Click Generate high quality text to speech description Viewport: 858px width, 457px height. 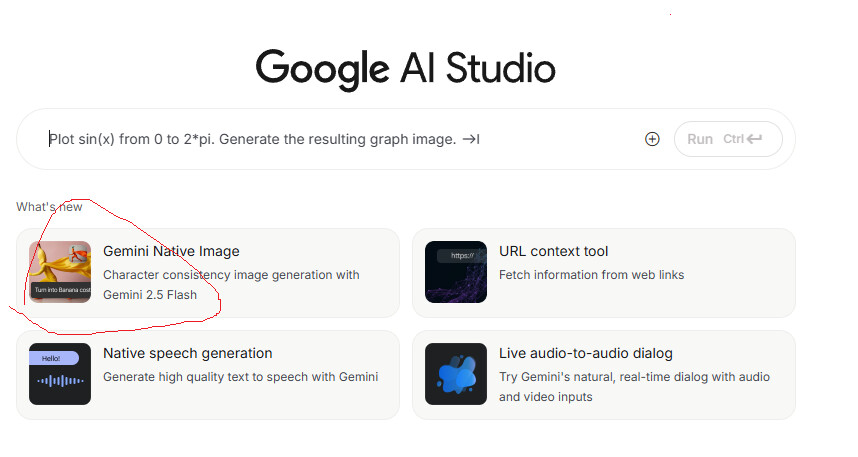coord(240,376)
